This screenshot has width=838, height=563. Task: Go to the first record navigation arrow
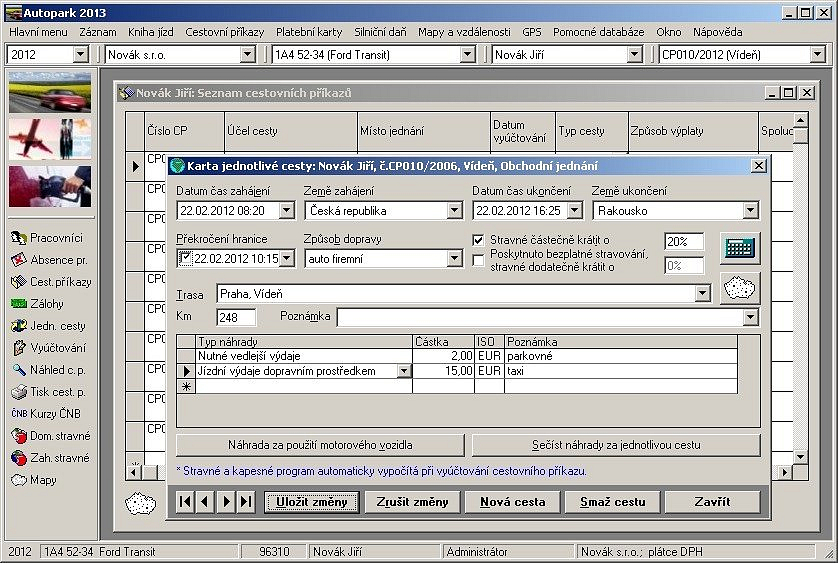click(x=185, y=502)
